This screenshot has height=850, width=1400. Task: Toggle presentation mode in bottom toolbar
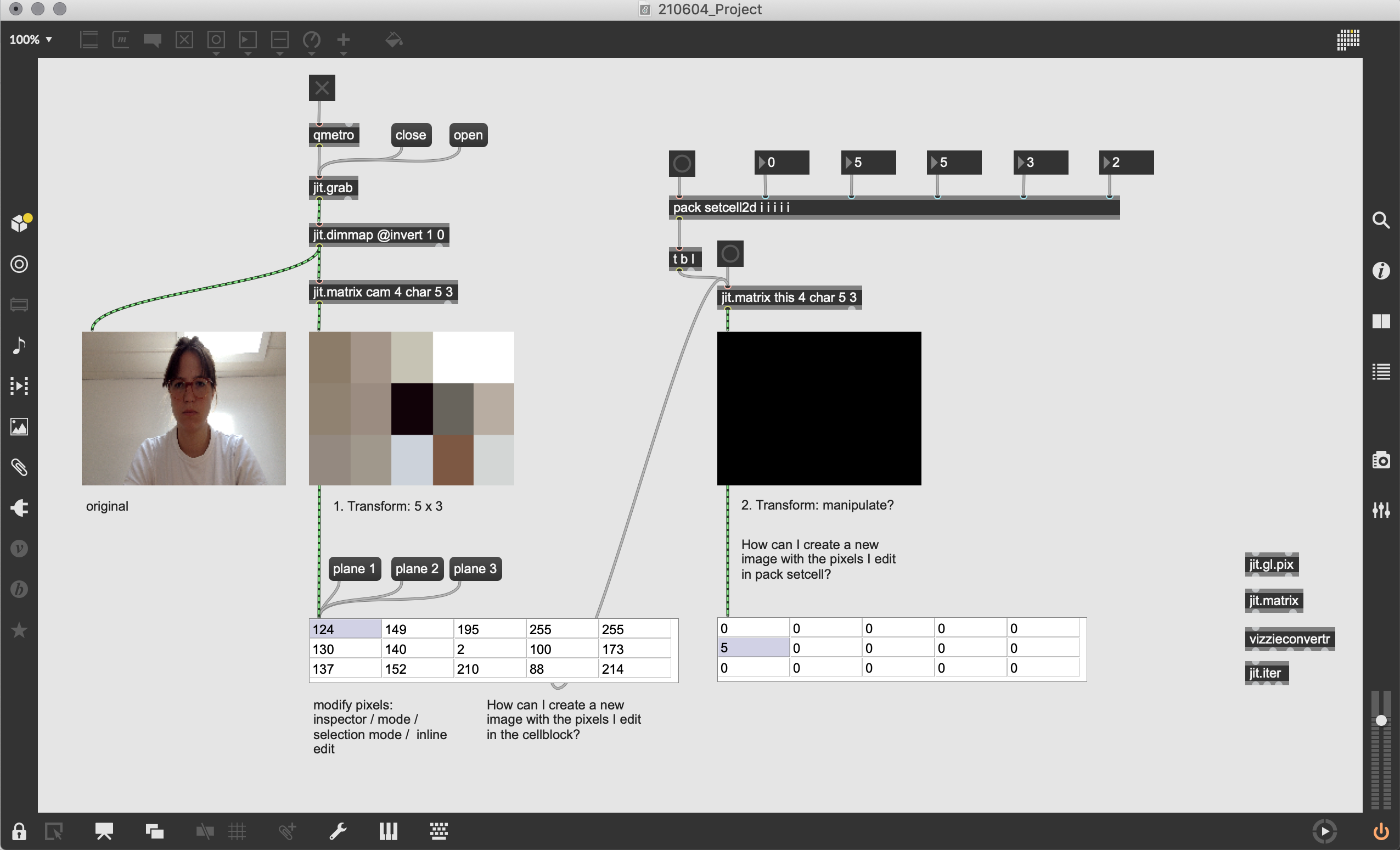(x=104, y=831)
